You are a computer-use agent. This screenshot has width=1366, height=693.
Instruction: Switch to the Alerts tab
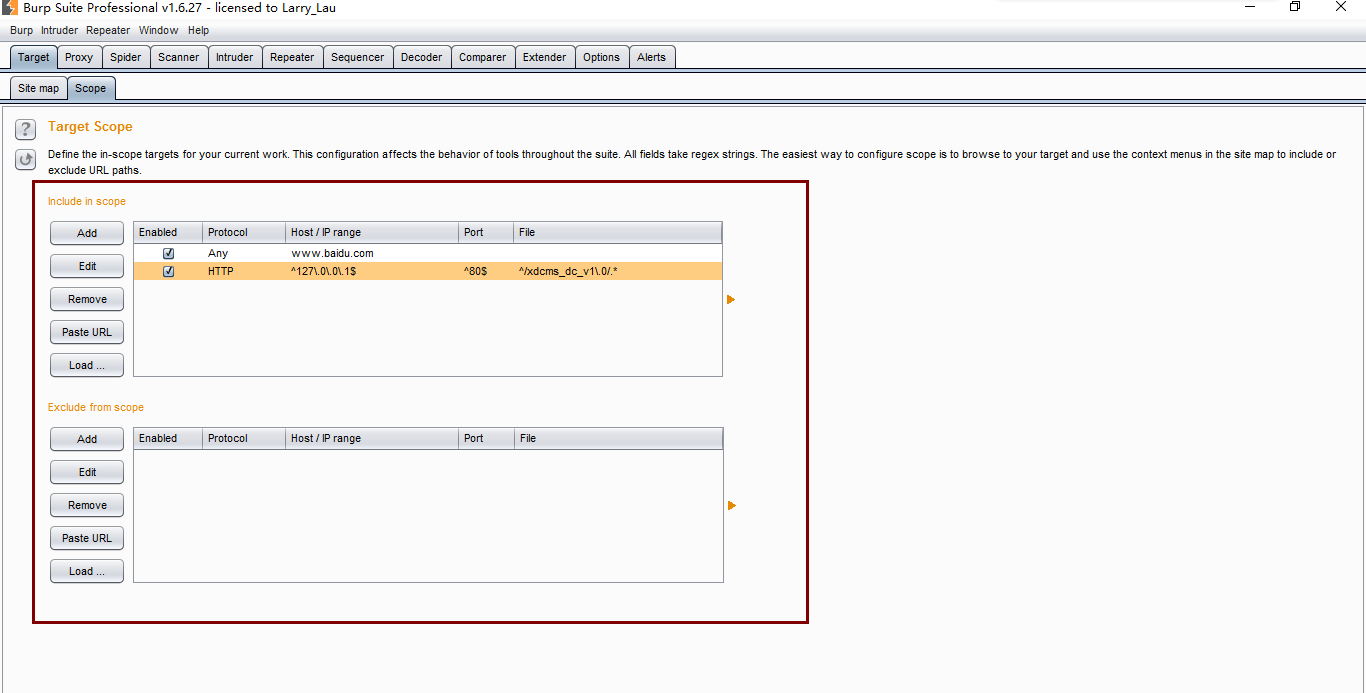click(652, 57)
